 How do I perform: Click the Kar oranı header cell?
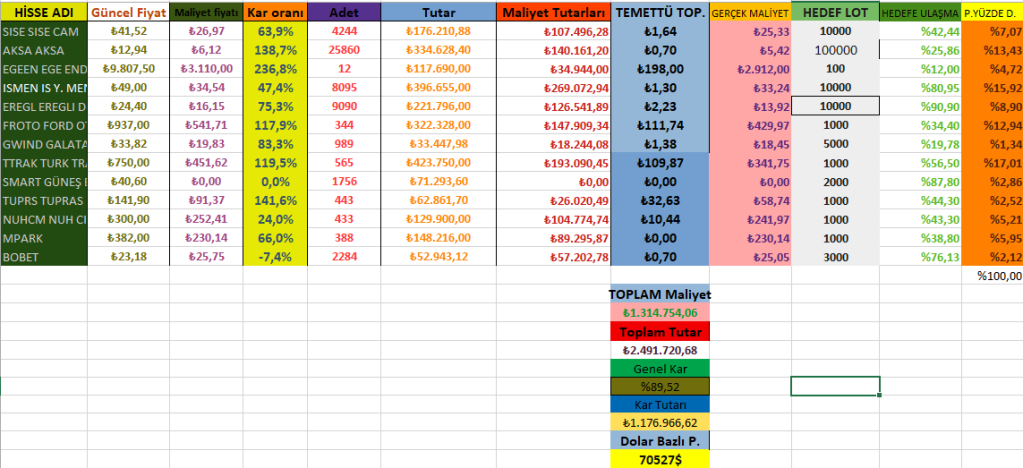click(x=275, y=14)
